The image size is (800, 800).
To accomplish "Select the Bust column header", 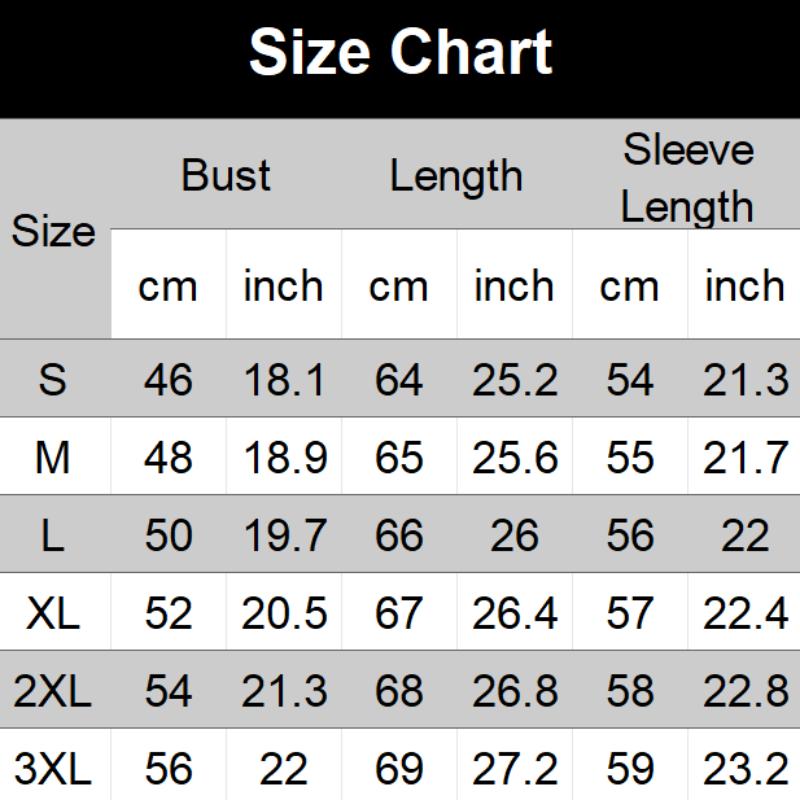I will [226, 176].
